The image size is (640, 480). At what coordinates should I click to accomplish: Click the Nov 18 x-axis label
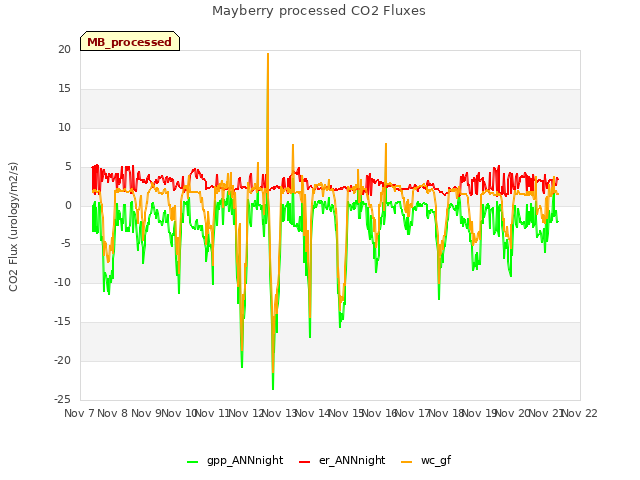tap(446, 413)
